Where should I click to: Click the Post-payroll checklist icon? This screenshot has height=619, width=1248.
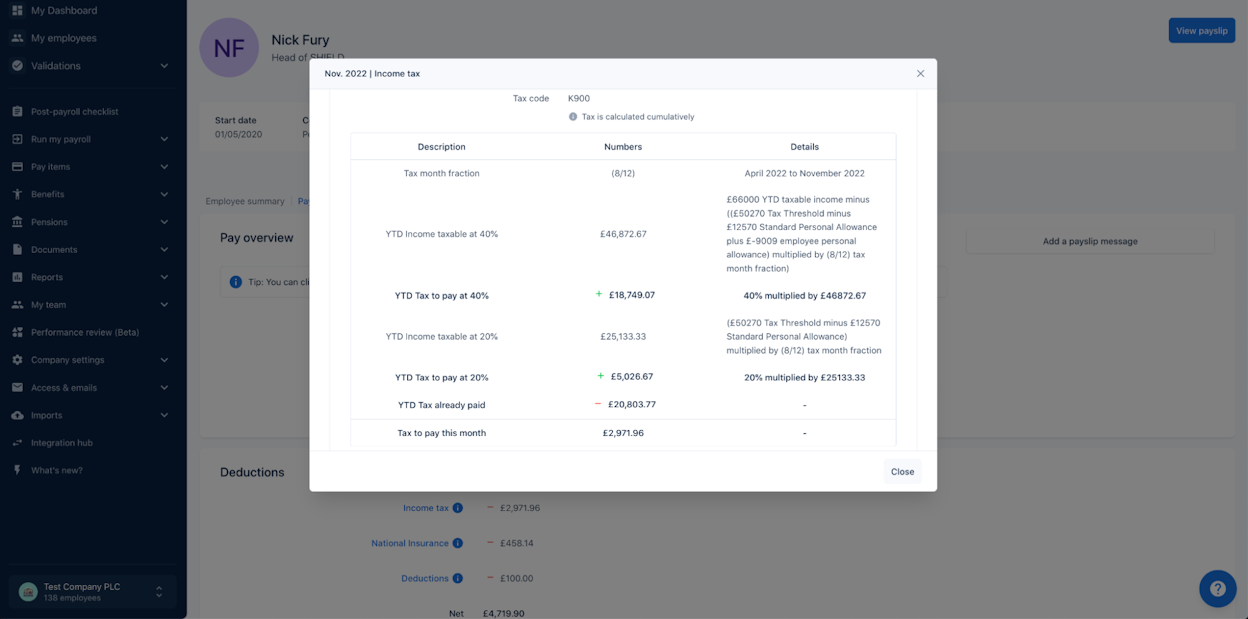point(17,112)
